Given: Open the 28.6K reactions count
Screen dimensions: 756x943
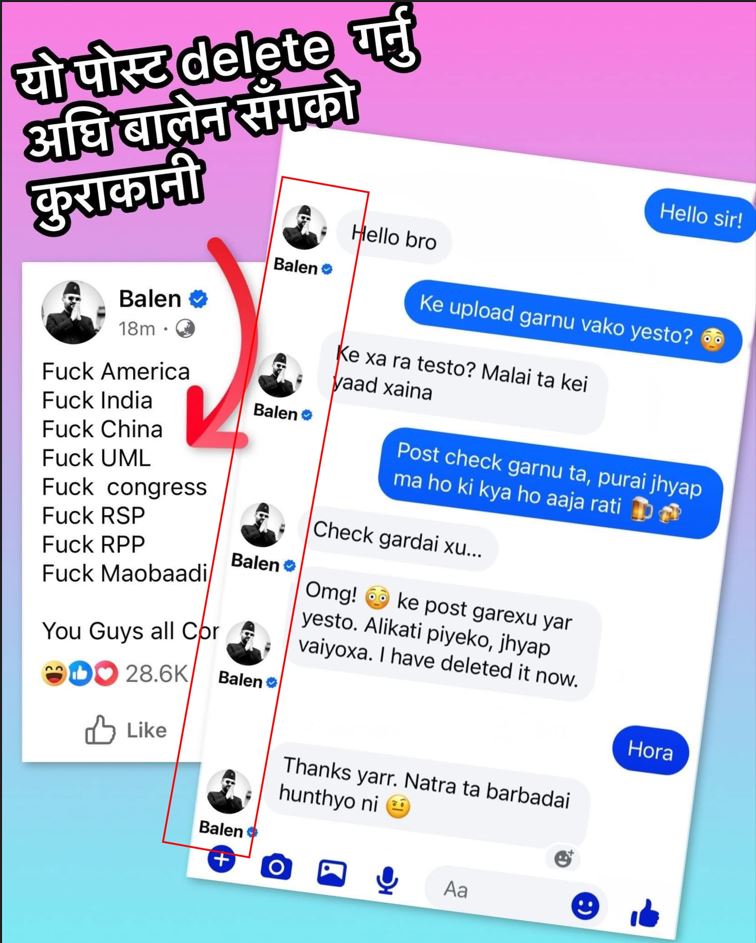Looking at the screenshot, I should [x=156, y=674].
